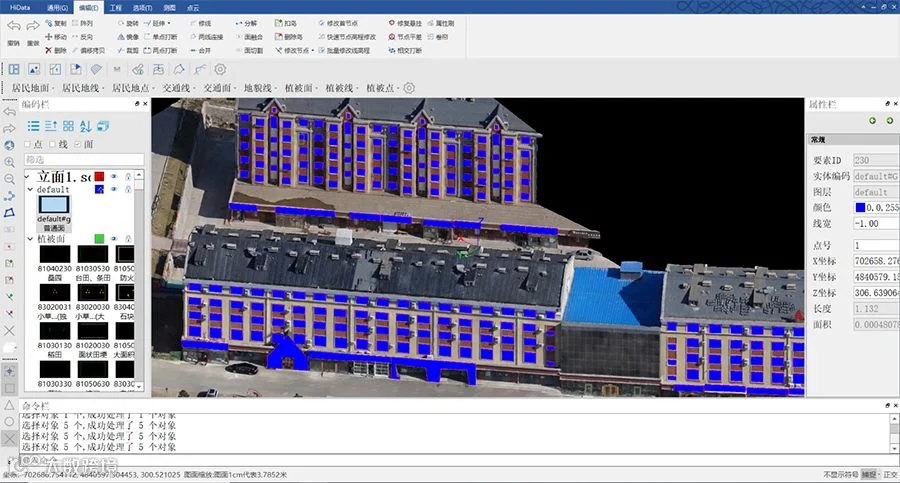Click the 快速节点高程修改 button
Screen dimensions: 900x483
tap(347, 37)
